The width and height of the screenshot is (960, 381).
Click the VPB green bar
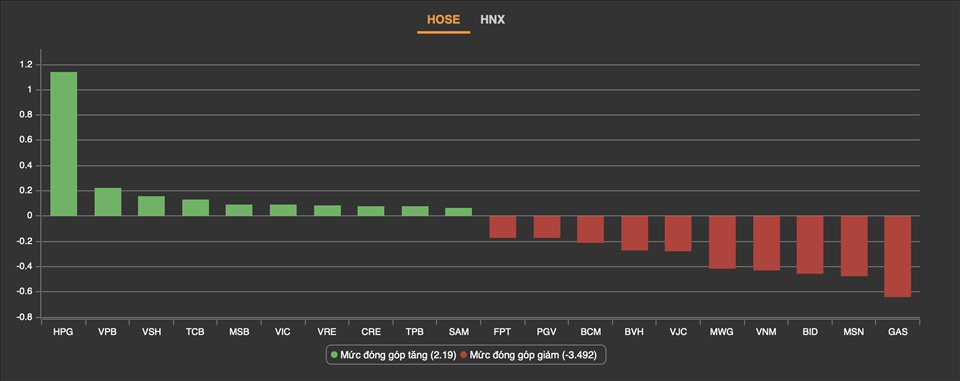(x=108, y=202)
